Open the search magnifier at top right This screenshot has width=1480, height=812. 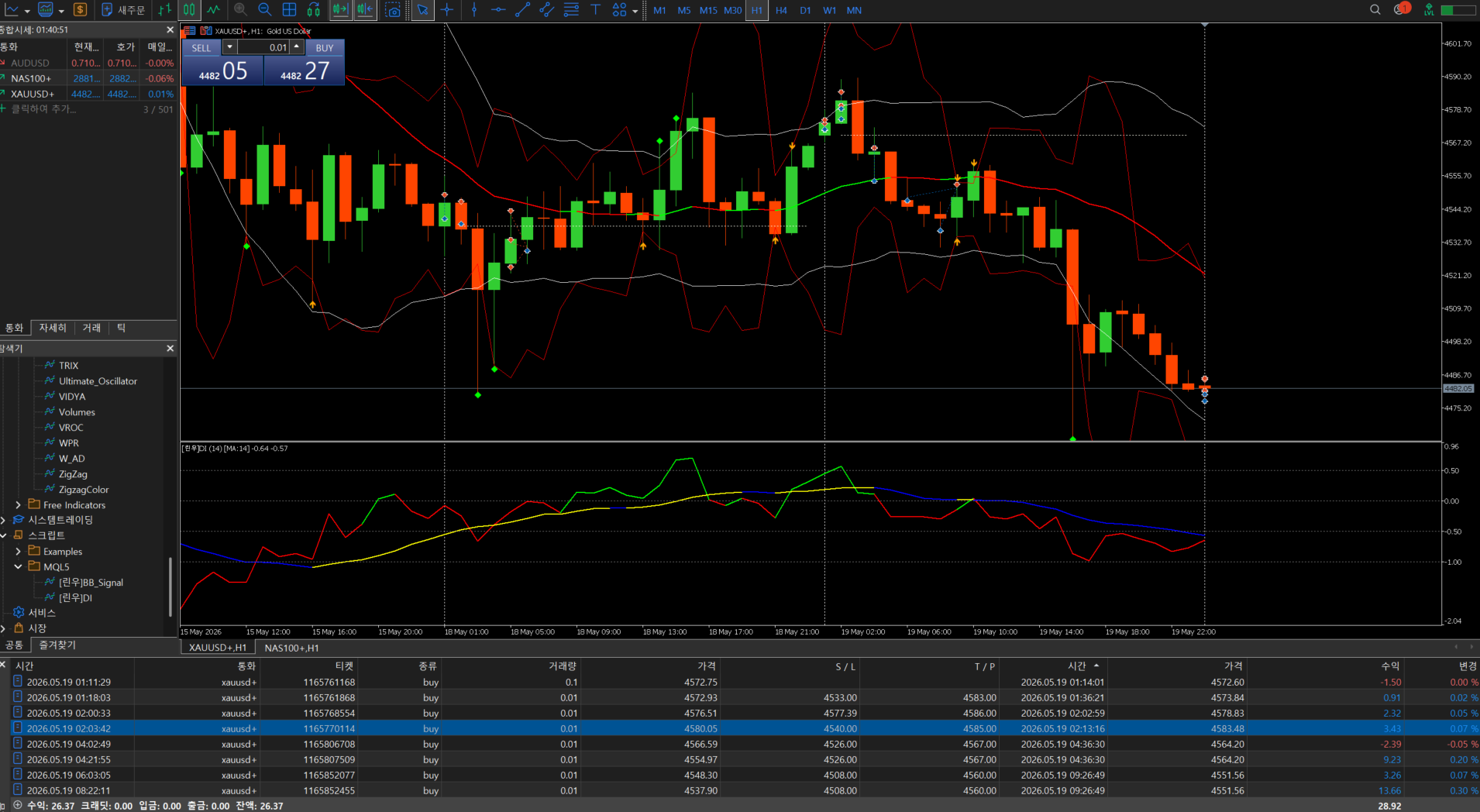click(1375, 10)
